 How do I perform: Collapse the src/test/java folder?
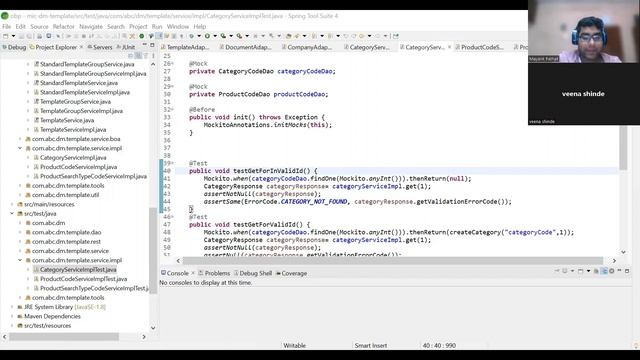[12, 213]
